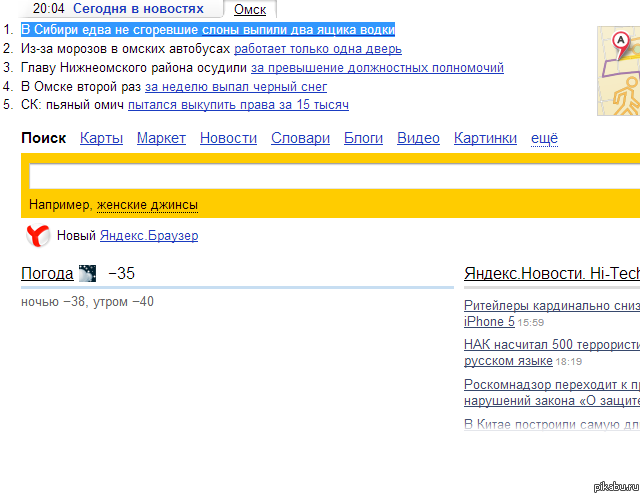Select the Сегодня в новостях tab
This screenshot has width=640, height=494.
[138, 9]
